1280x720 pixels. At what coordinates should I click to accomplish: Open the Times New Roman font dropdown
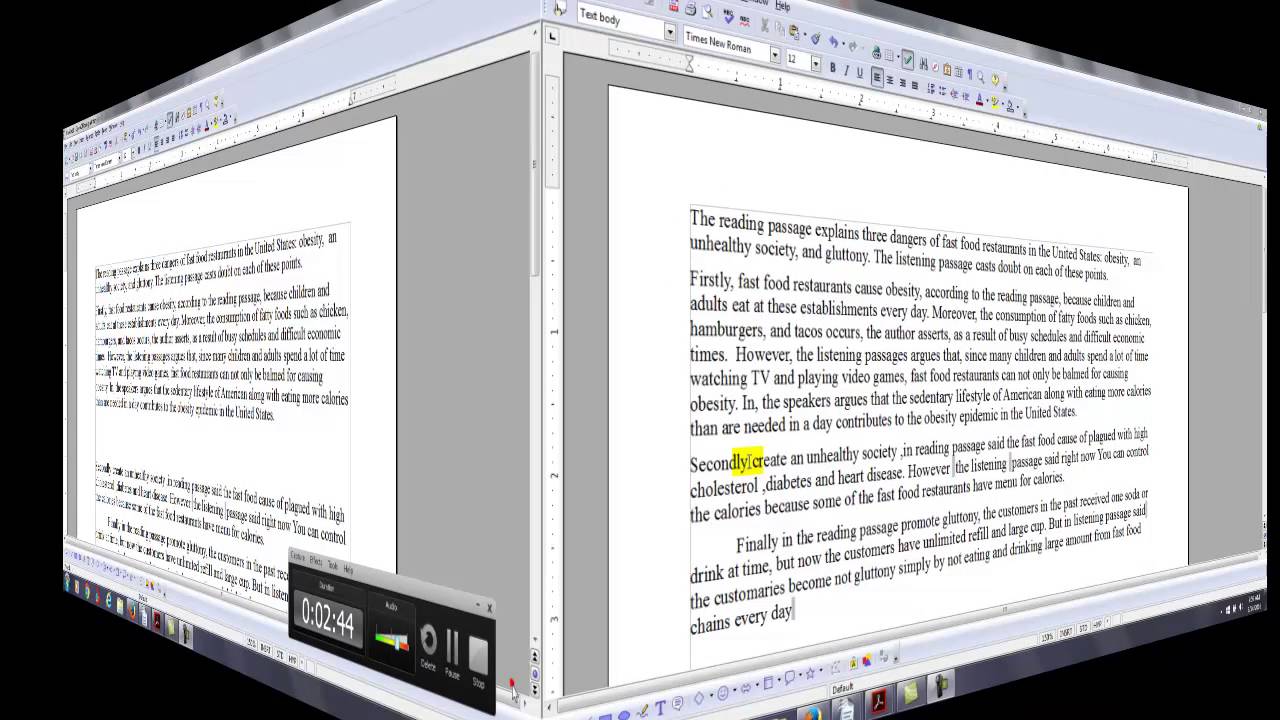pyautogui.click(x=775, y=56)
